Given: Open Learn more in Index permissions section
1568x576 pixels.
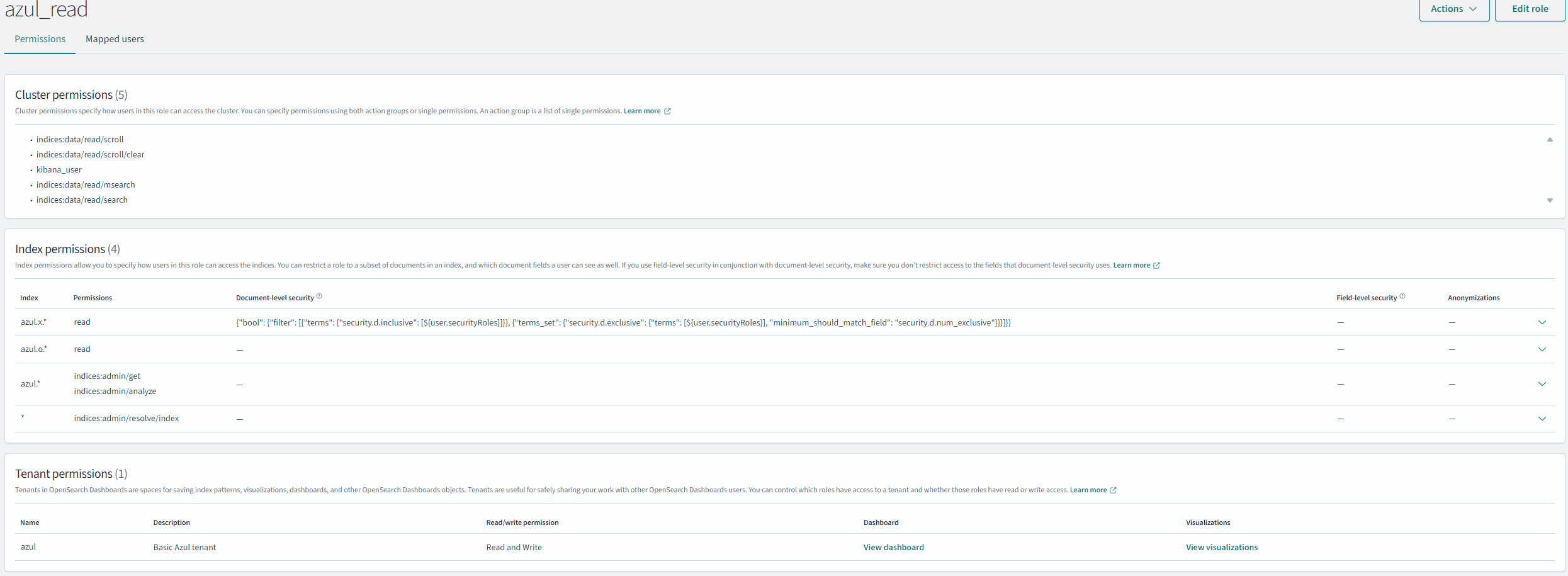Looking at the screenshot, I should [x=1131, y=265].
